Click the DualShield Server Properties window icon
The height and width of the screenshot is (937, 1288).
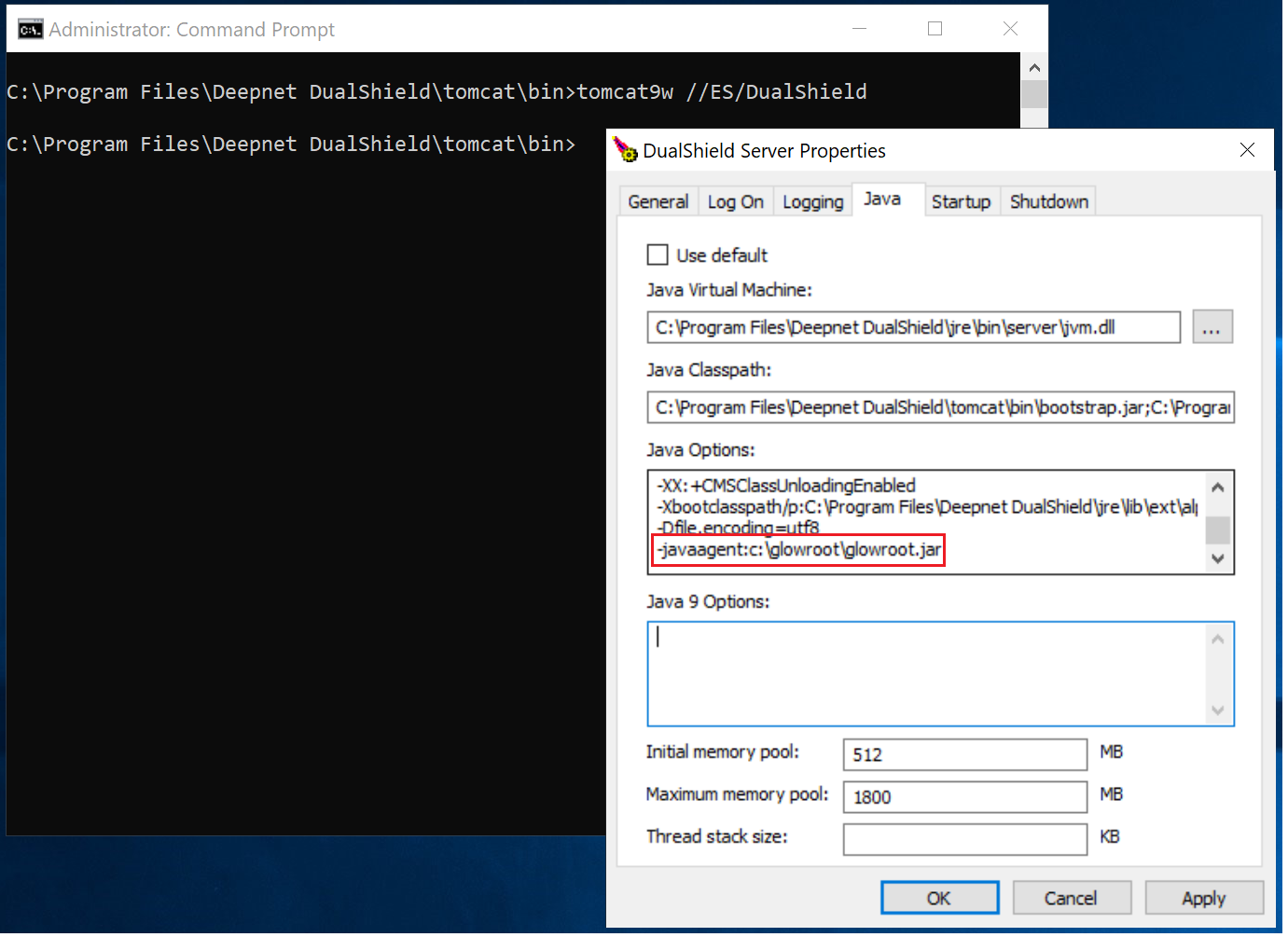(x=625, y=149)
